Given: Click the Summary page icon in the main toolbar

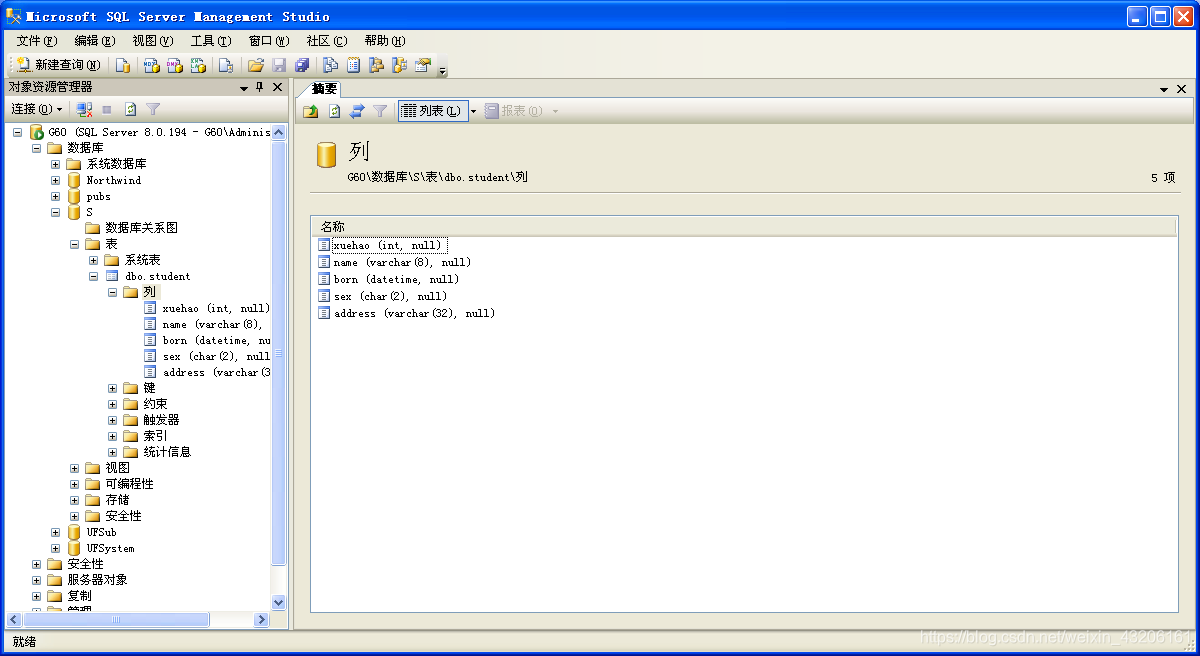Looking at the screenshot, I should 354,65.
